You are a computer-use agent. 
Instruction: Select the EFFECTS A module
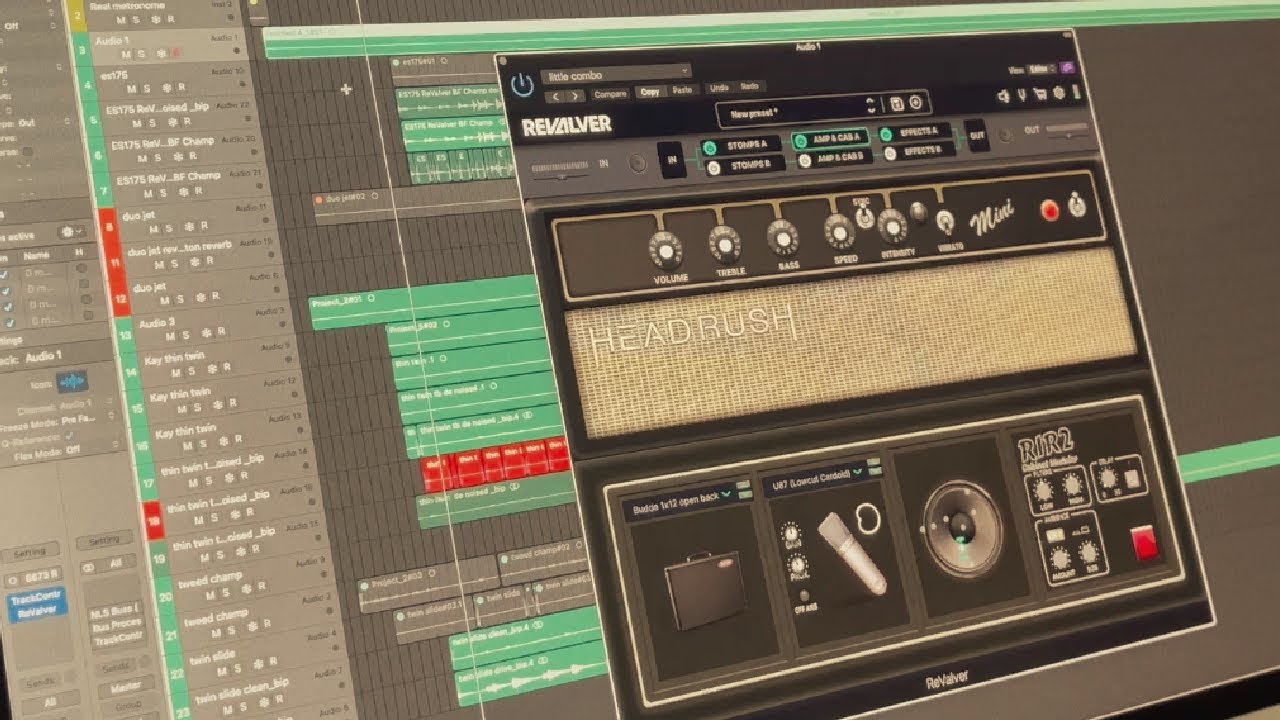pos(913,132)
